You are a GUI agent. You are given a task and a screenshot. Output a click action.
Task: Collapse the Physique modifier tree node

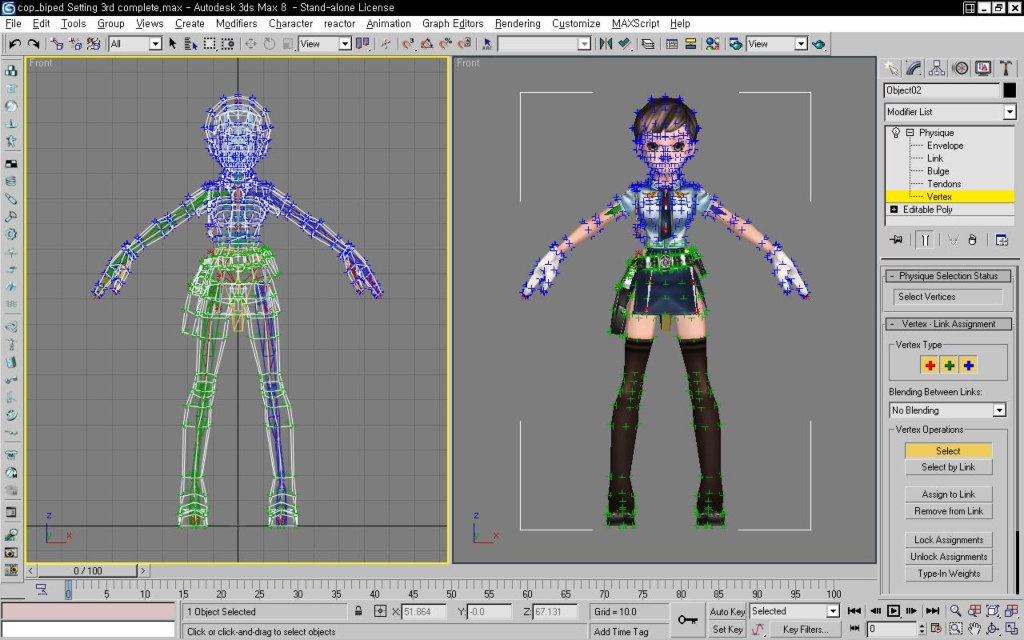click(910, 133)
